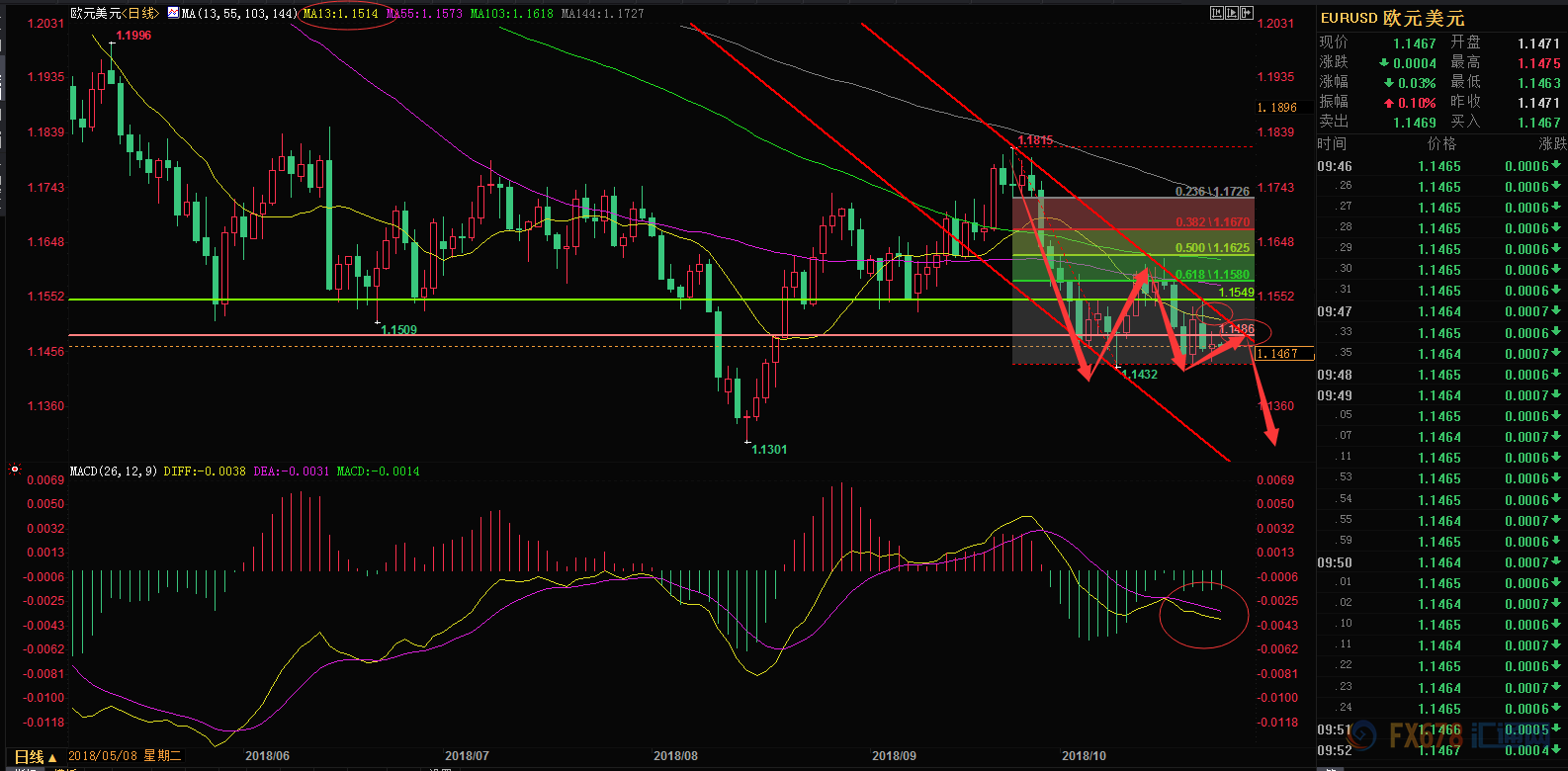The image size is (1568, 771).
Task: Click the first chart toolbar icon at top right
Action: (1217, 13)
